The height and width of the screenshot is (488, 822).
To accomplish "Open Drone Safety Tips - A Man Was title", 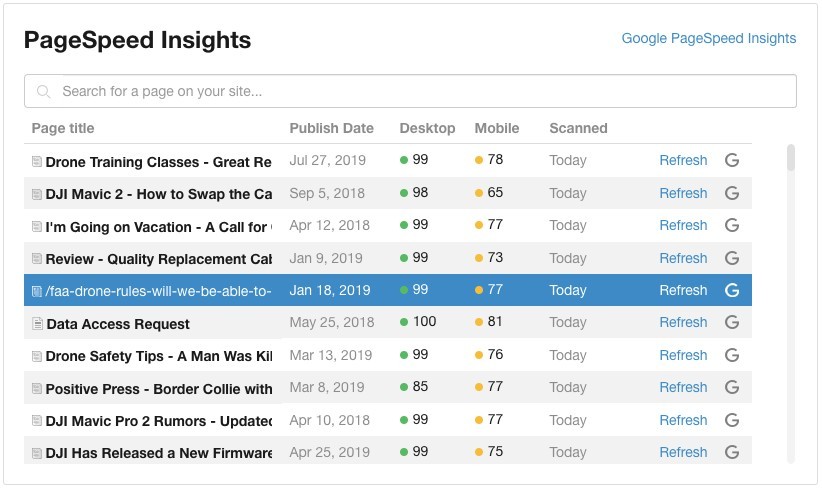I will click(x=158, y=356).
